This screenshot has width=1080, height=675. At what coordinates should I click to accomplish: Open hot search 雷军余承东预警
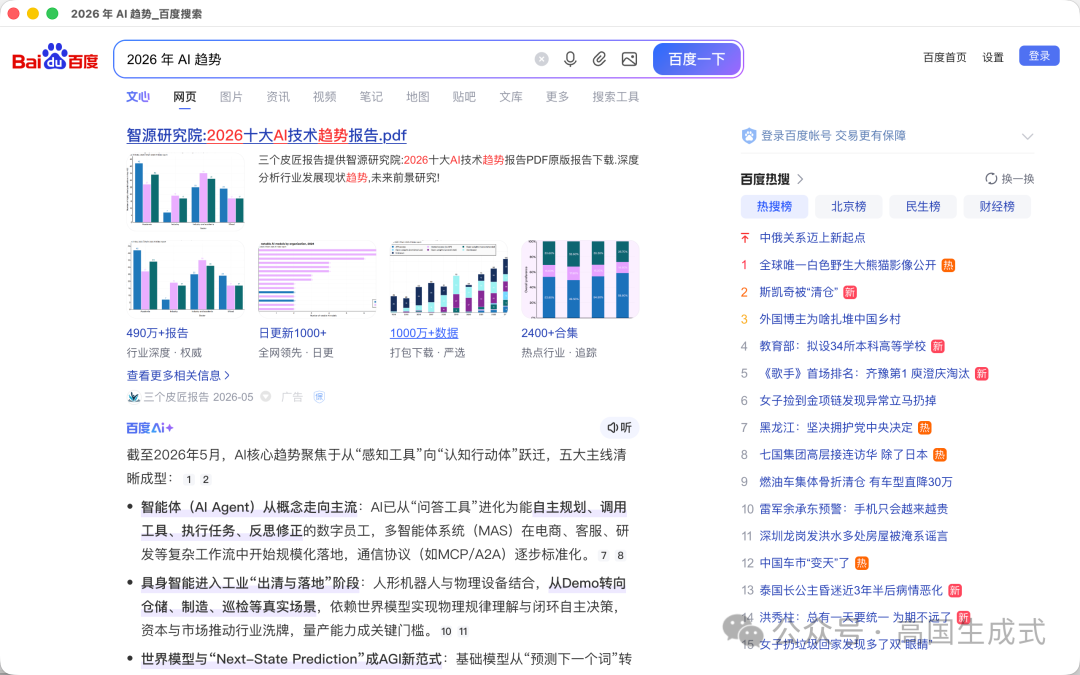click(x=853, y=508)
